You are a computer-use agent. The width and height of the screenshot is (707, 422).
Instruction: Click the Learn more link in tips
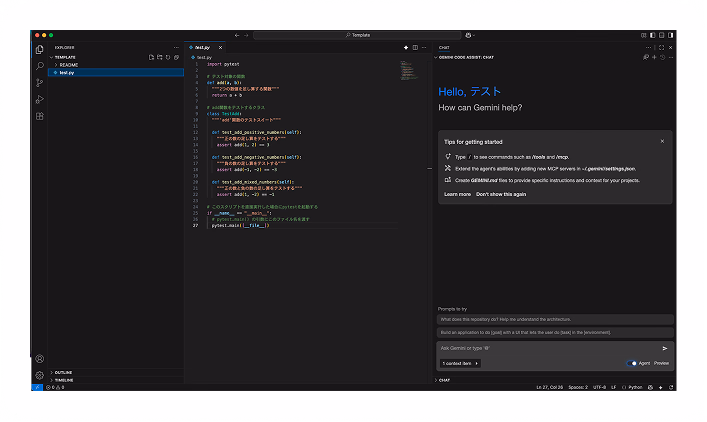tap(457, 194)
